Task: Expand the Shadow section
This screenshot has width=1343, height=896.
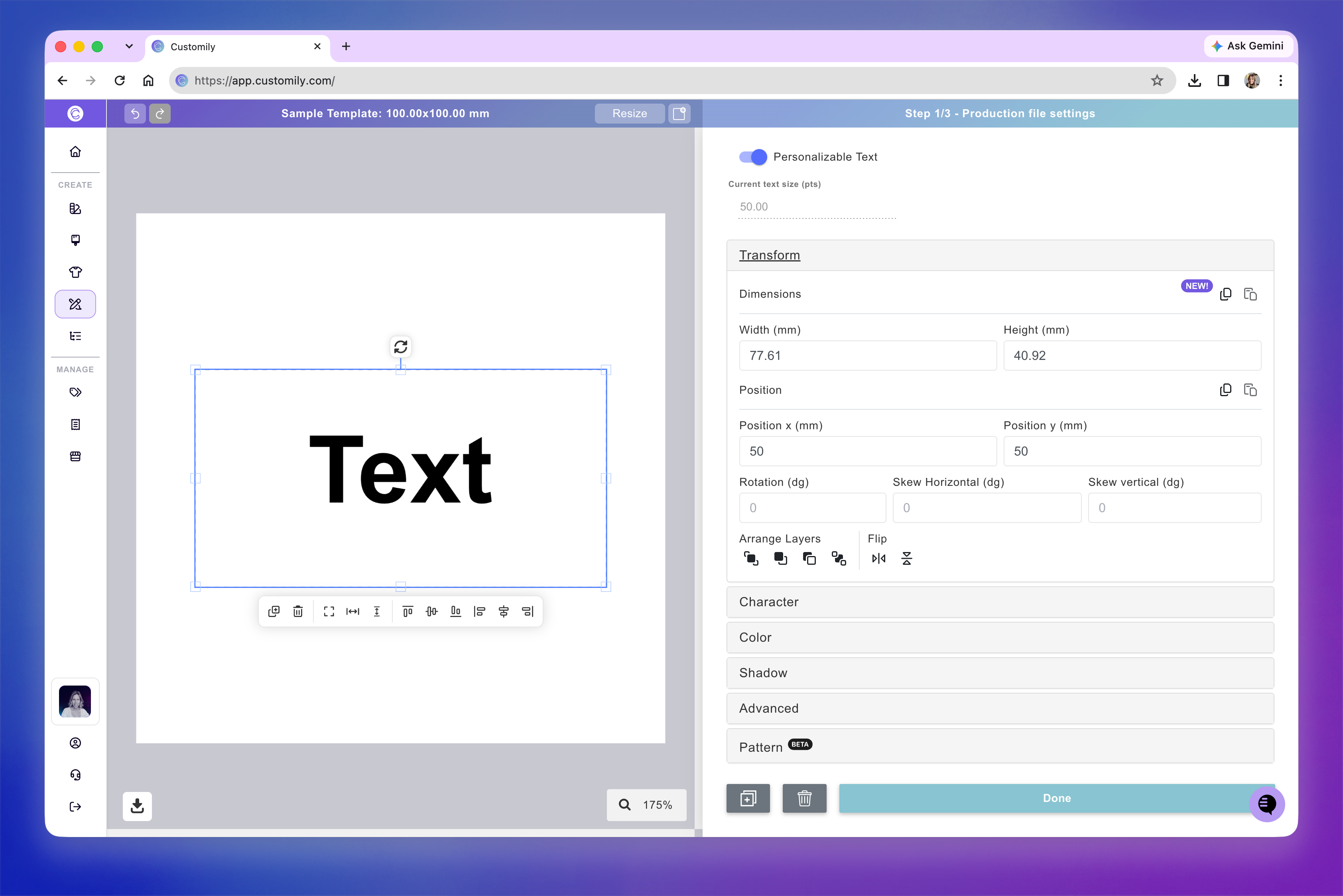Action: [1000, 672]
